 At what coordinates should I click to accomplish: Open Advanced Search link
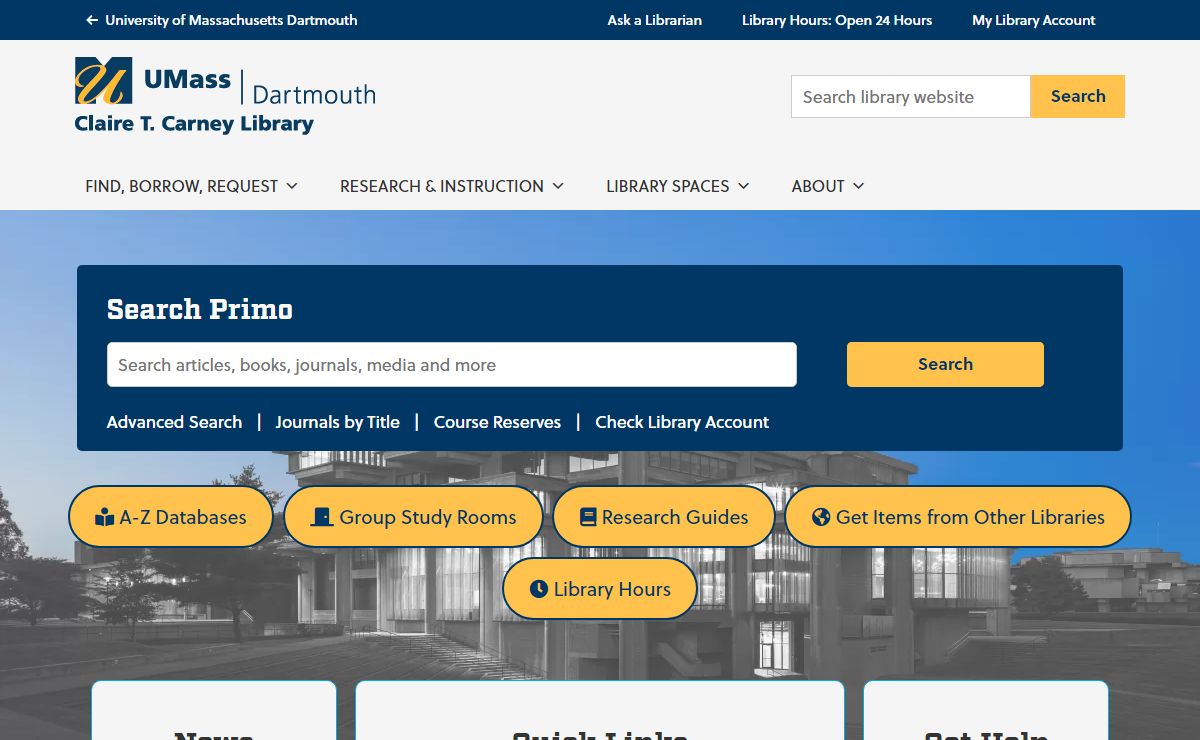pos(174,422)
